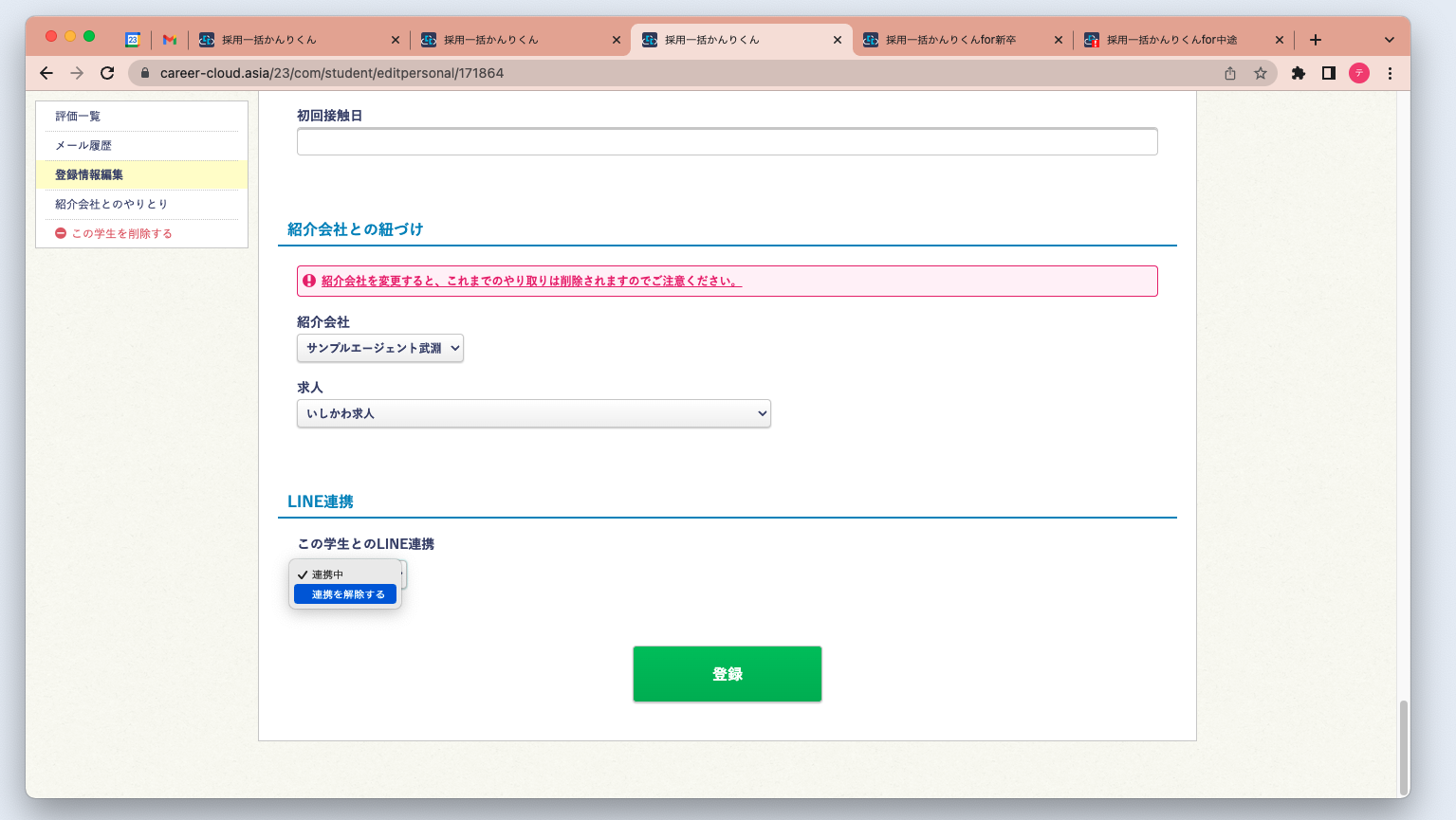
Task: Switch to the 採用一括かんりくんfor新卒 tab
Action: pos(950,40)
